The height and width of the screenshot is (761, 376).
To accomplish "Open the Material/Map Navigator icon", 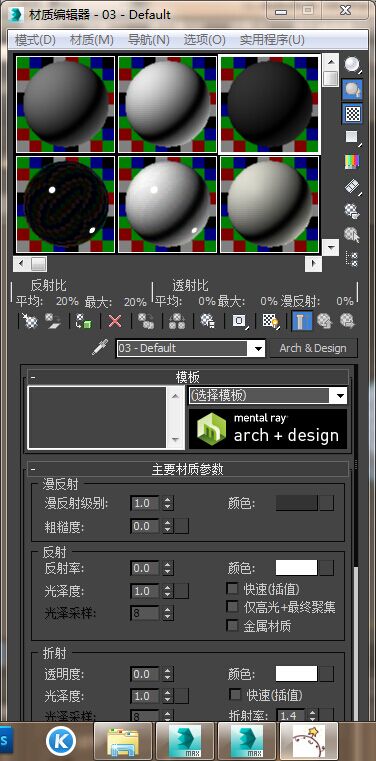I will [x=352, y=259].
